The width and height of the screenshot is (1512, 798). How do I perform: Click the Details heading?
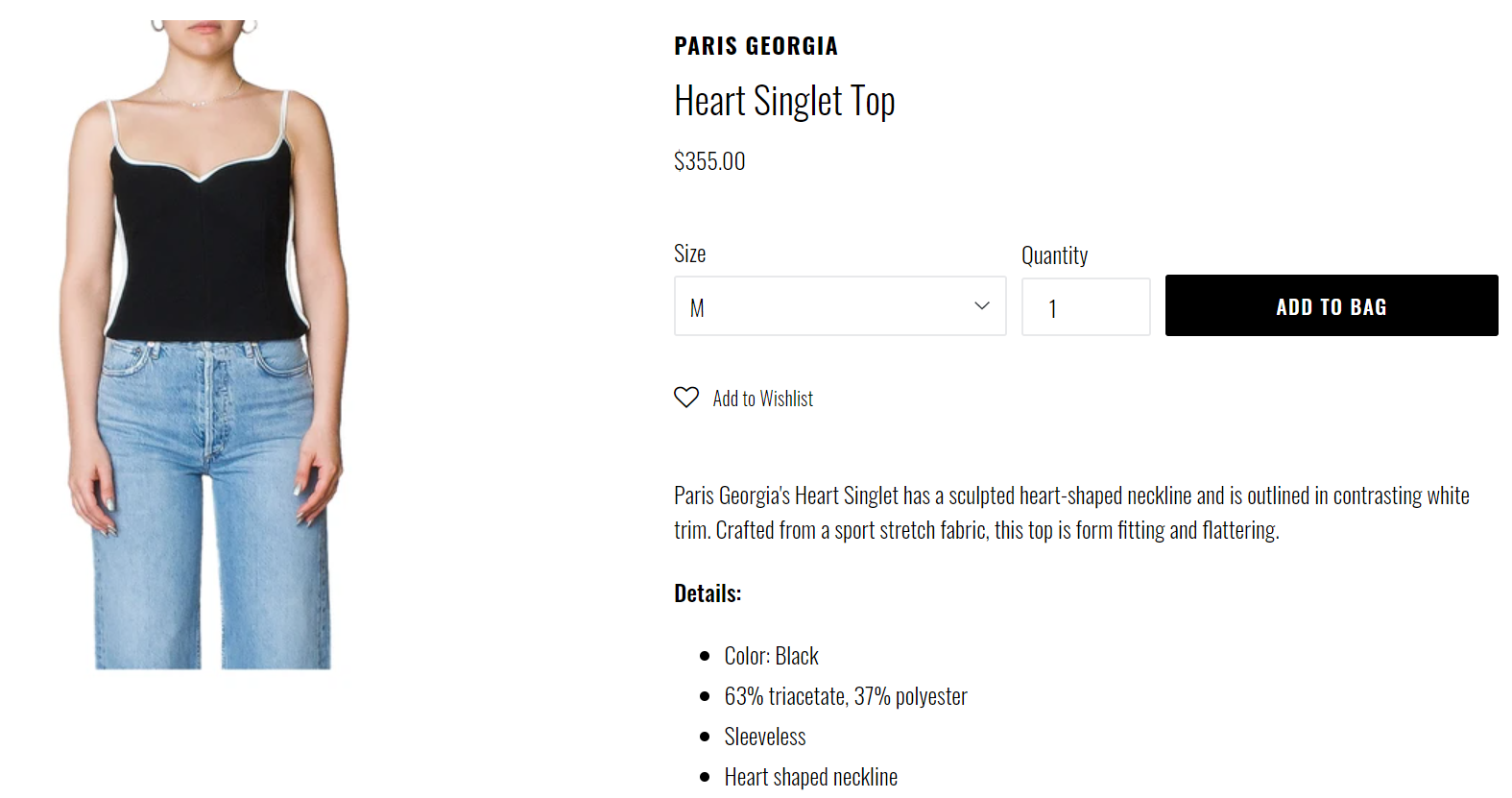708,593
